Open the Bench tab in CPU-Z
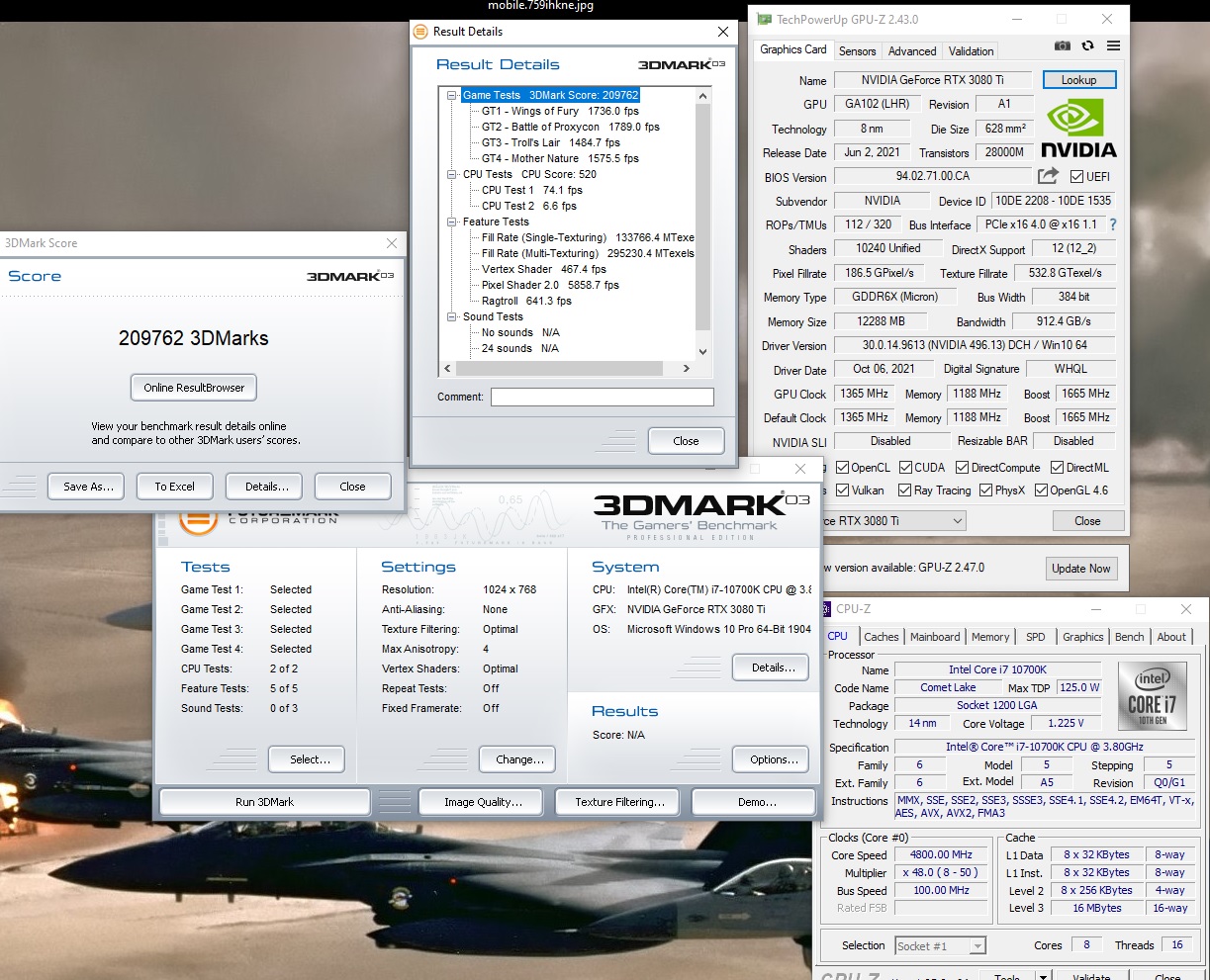Image resolution: width=1210 pixels, height=980 pixels. click(x=1129, y=637)
